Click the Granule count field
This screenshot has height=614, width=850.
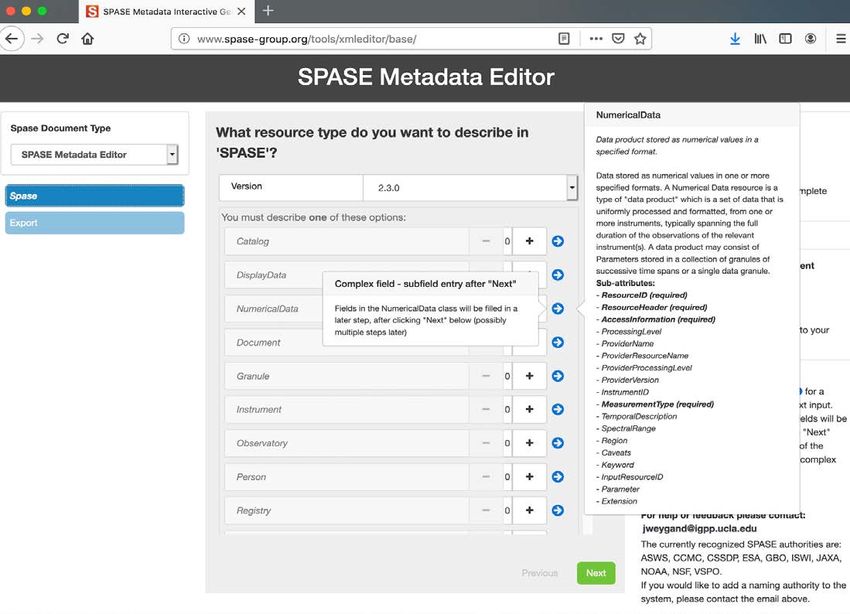[507, 376]
